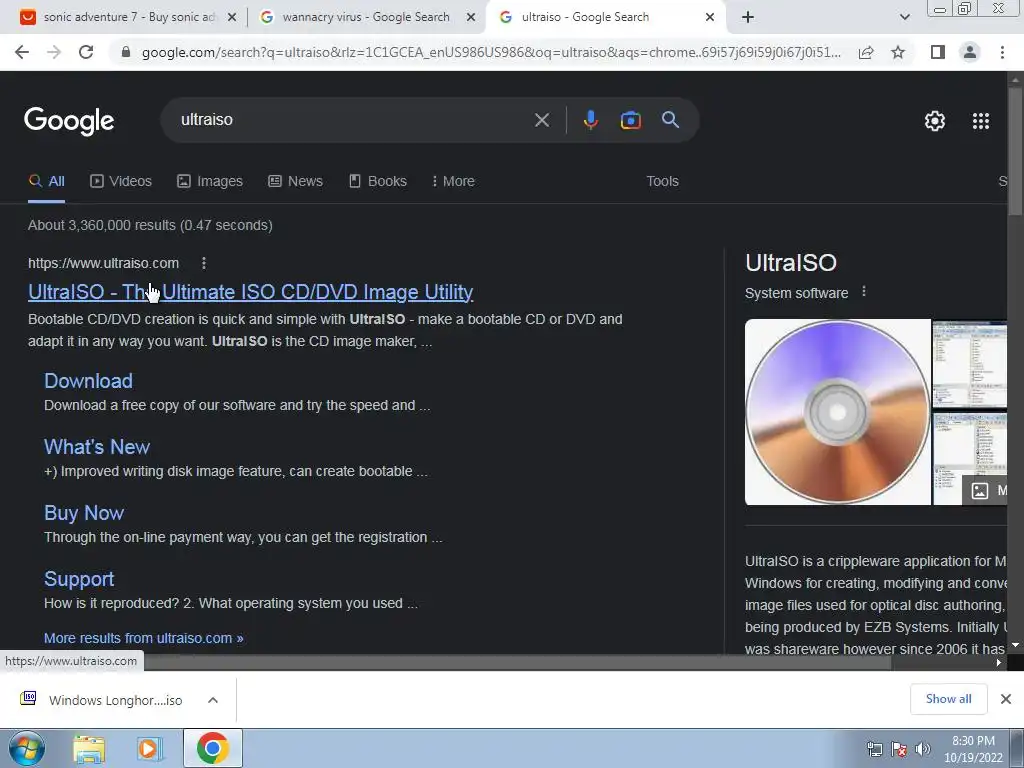
Task: Open the UltraISO knowledge panel options dots
Action: coord(864,292)
